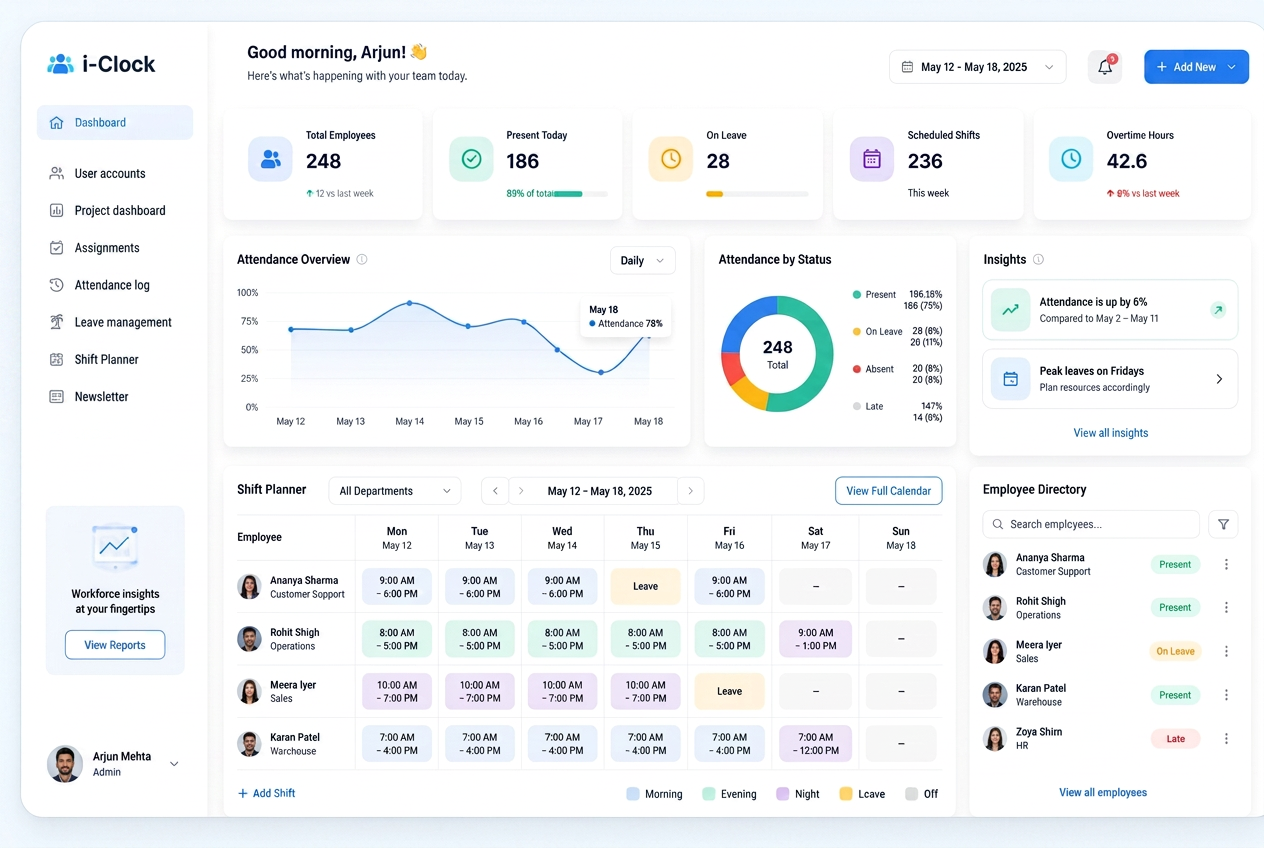Screen dimensions: 1264x848
Task: Click the Present legend in Attendance by Status
Action: pos(874,295)
